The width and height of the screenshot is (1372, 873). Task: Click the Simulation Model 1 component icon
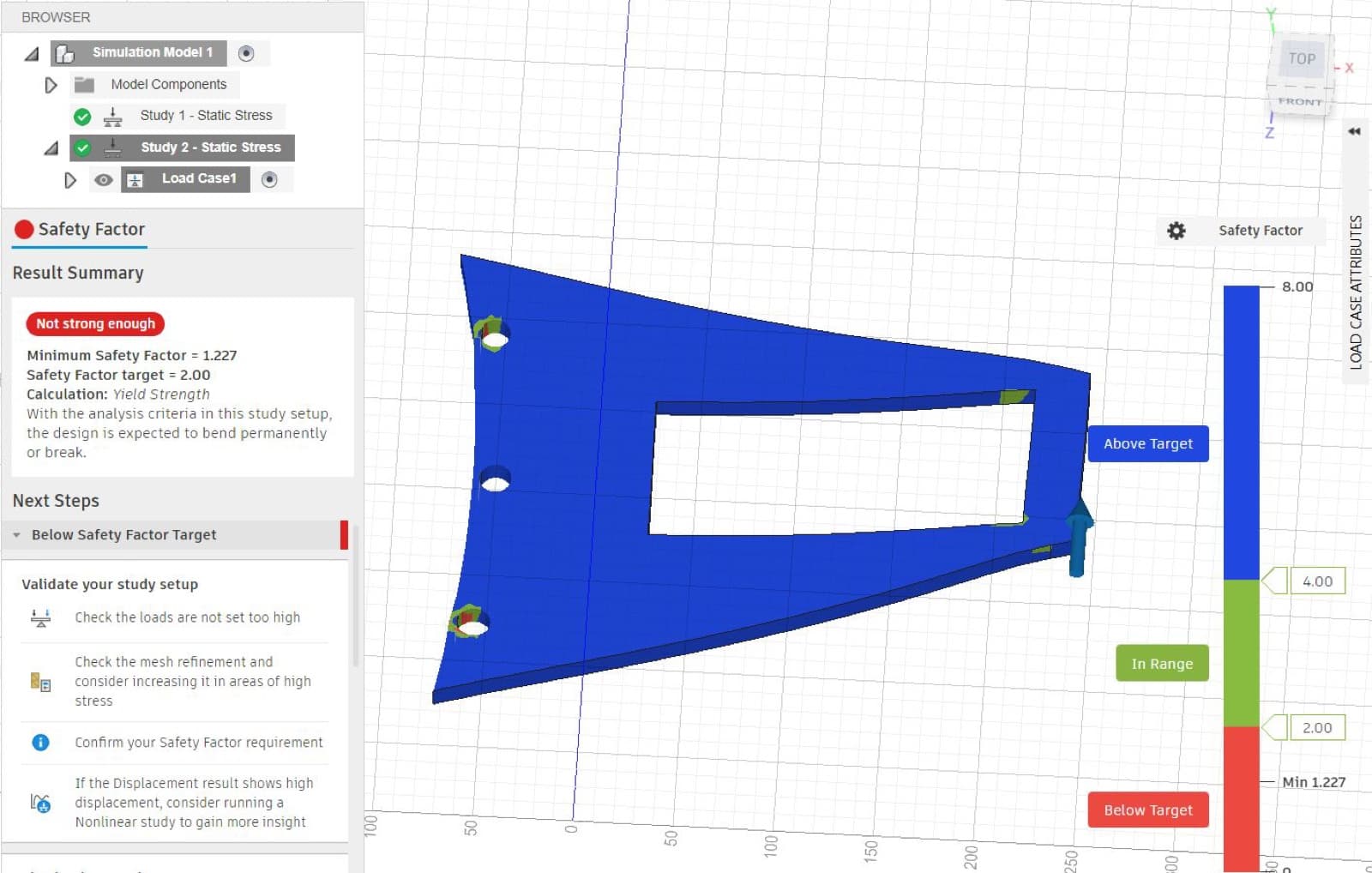pos(65,54)
